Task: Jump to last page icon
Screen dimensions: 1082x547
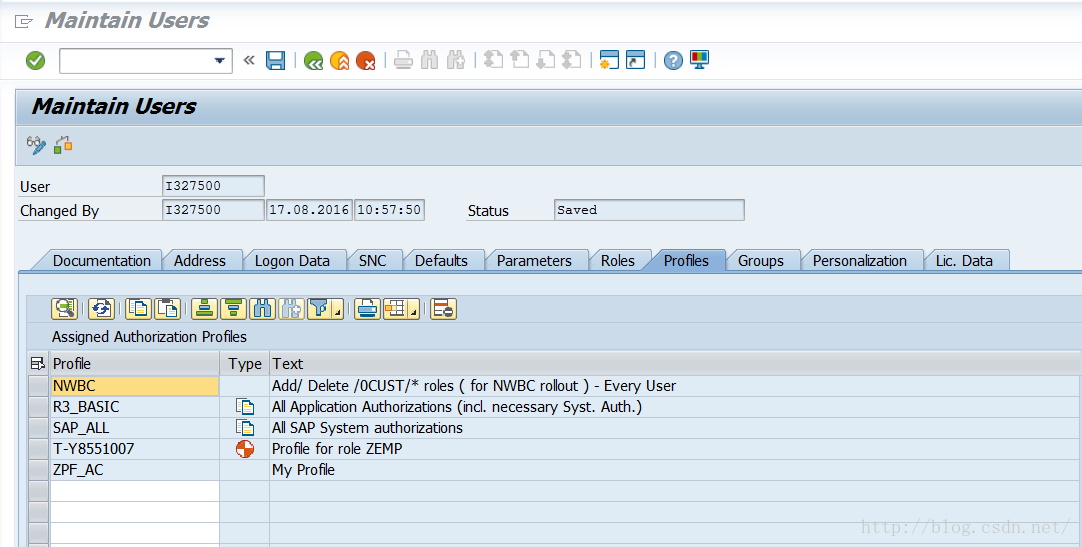Action: pyautogui.click(x=571, y=61)
